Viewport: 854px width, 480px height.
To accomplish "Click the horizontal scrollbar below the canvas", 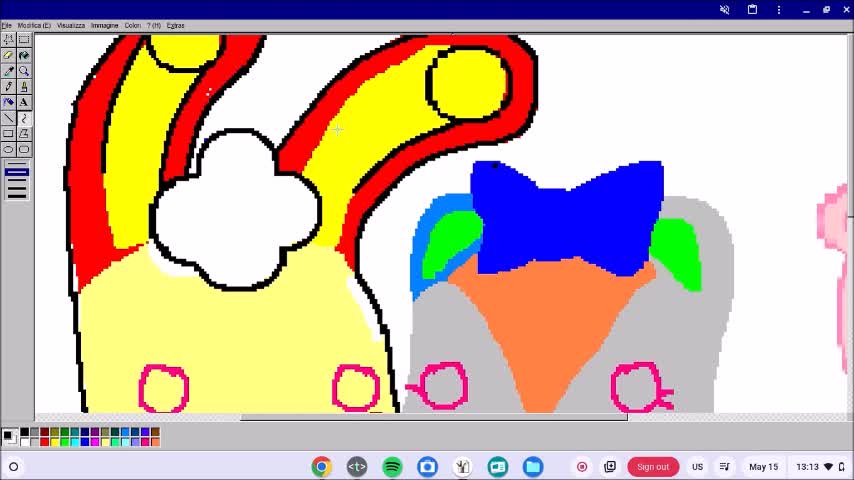I will 433,417.
